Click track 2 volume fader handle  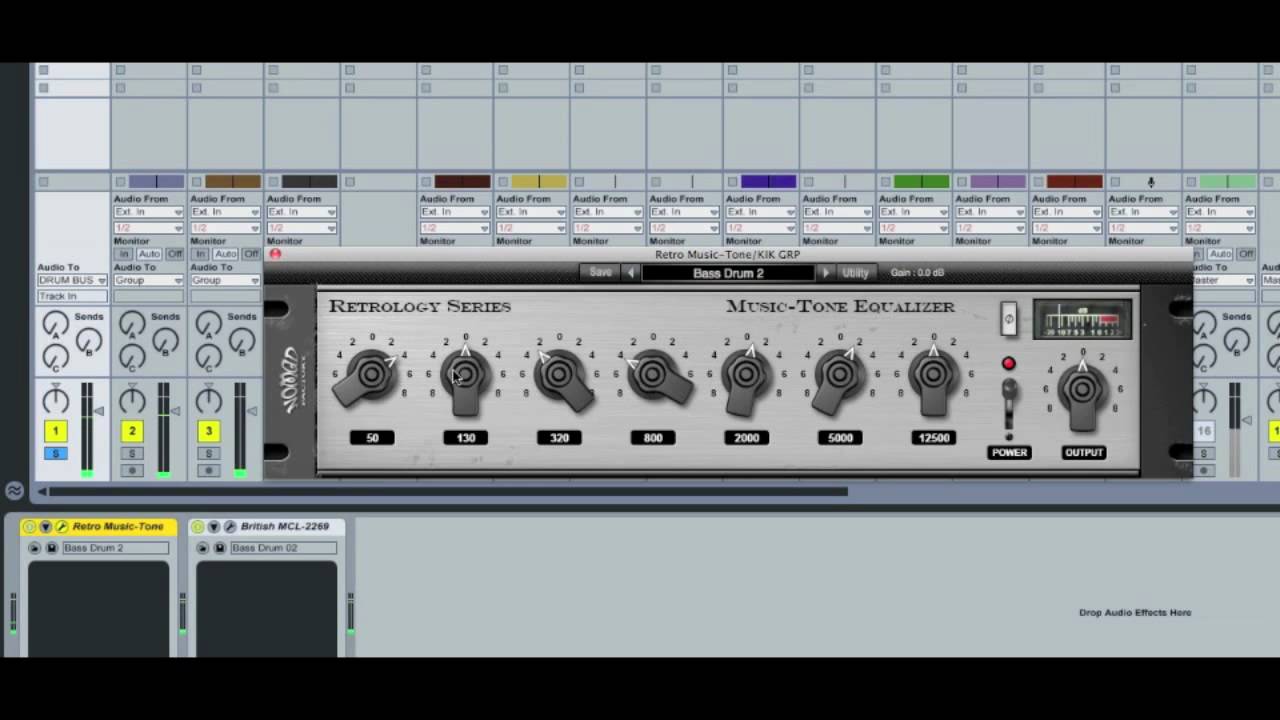point(175,411)
